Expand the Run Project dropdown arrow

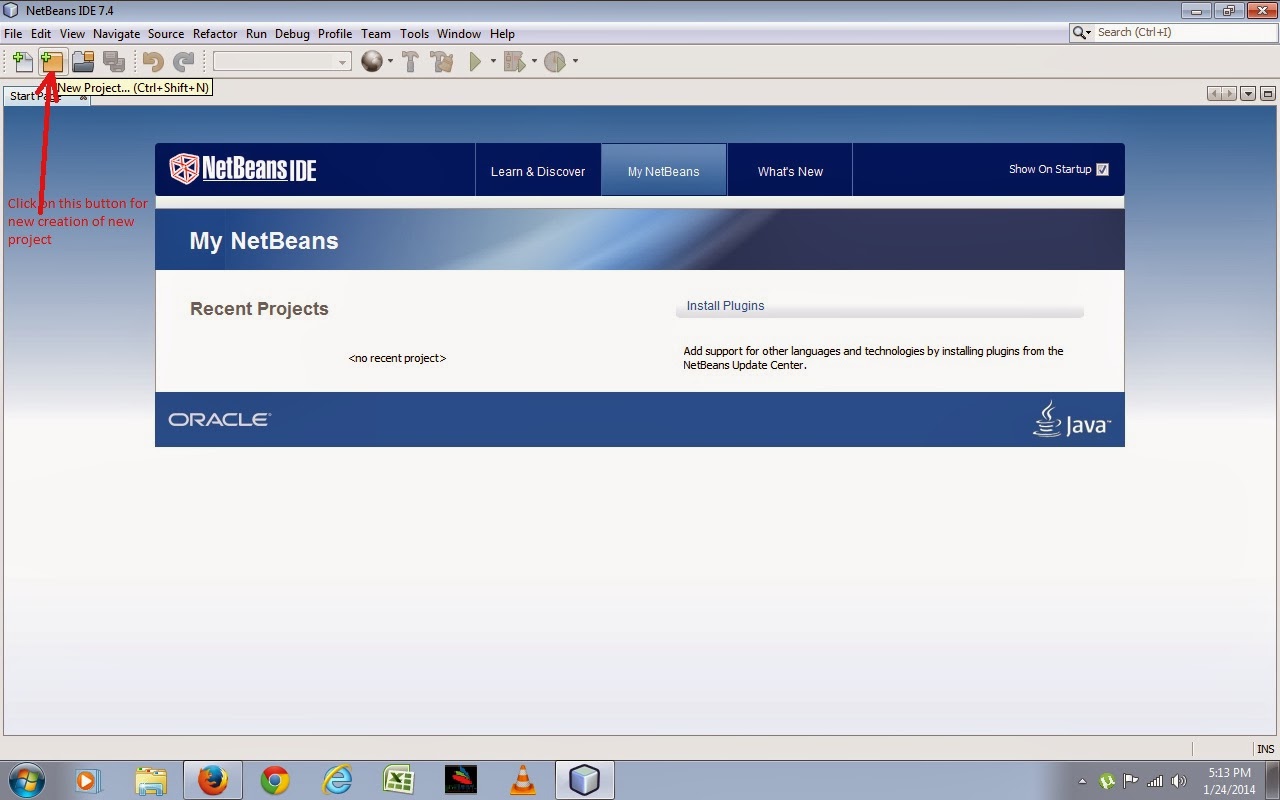pos(493,62)
